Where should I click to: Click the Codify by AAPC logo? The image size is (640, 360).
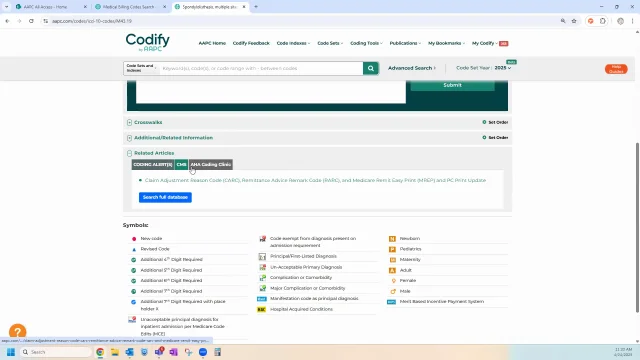tap(147, 42)
